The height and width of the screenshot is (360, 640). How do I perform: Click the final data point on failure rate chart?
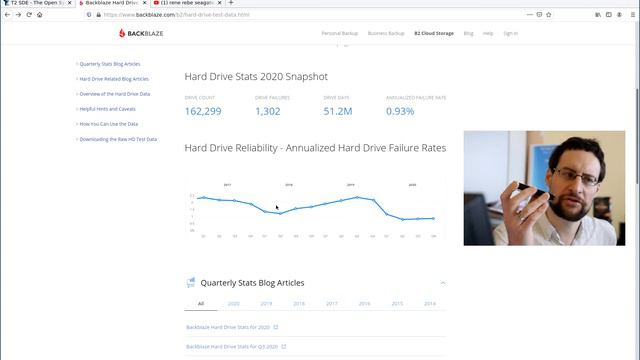pyautogui.click(x=433, y=219)
